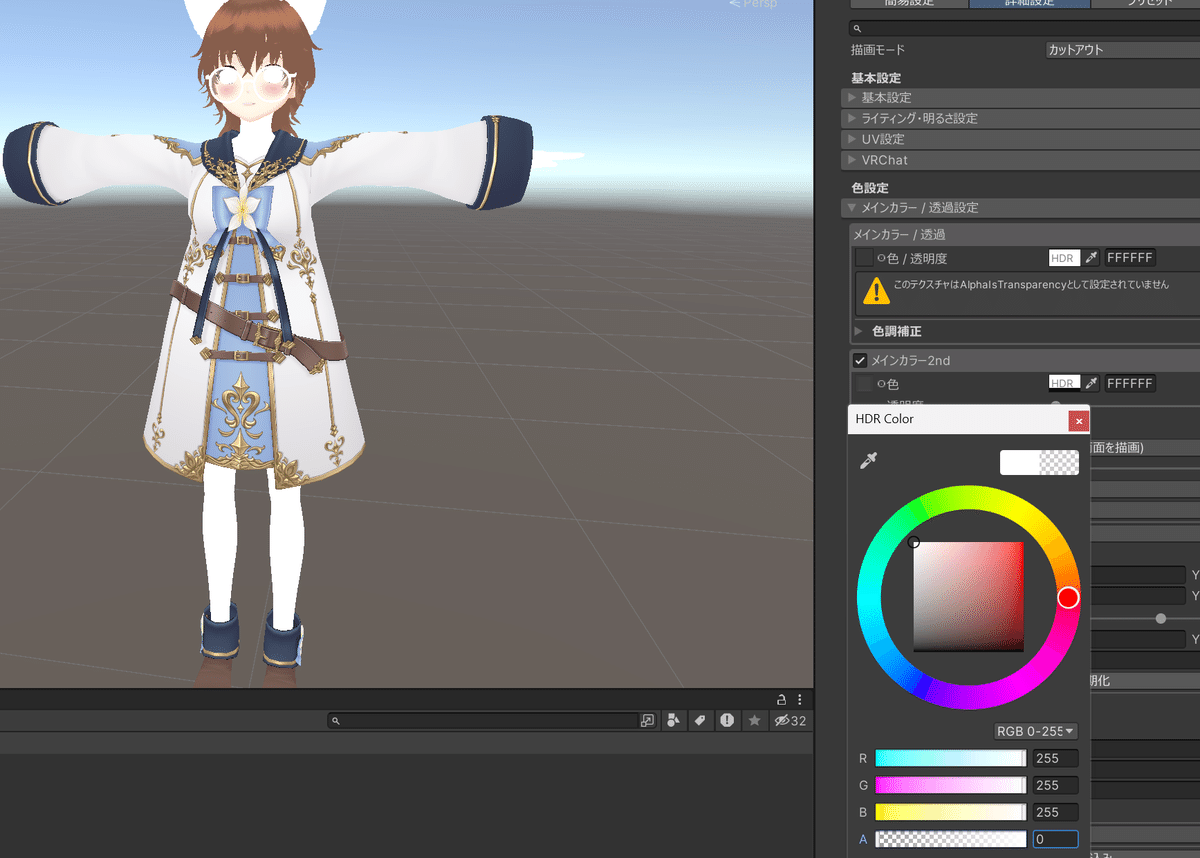Expand ライティング・明るさ設定 section
This screenshot has height=858, width=1200.
tap(1020, 118)
